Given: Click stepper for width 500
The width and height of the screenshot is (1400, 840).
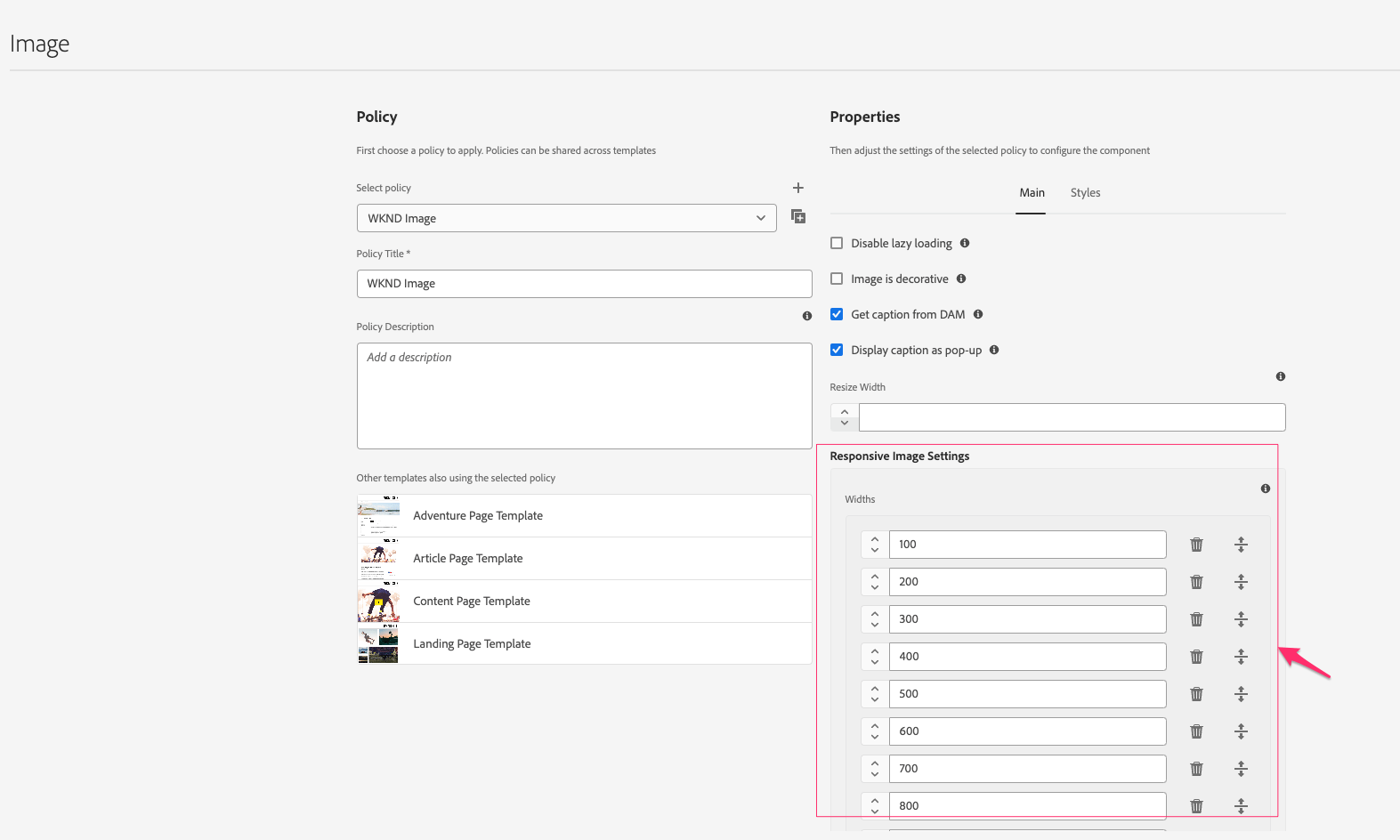Looking at the screenshot, I should pos(875,694).
